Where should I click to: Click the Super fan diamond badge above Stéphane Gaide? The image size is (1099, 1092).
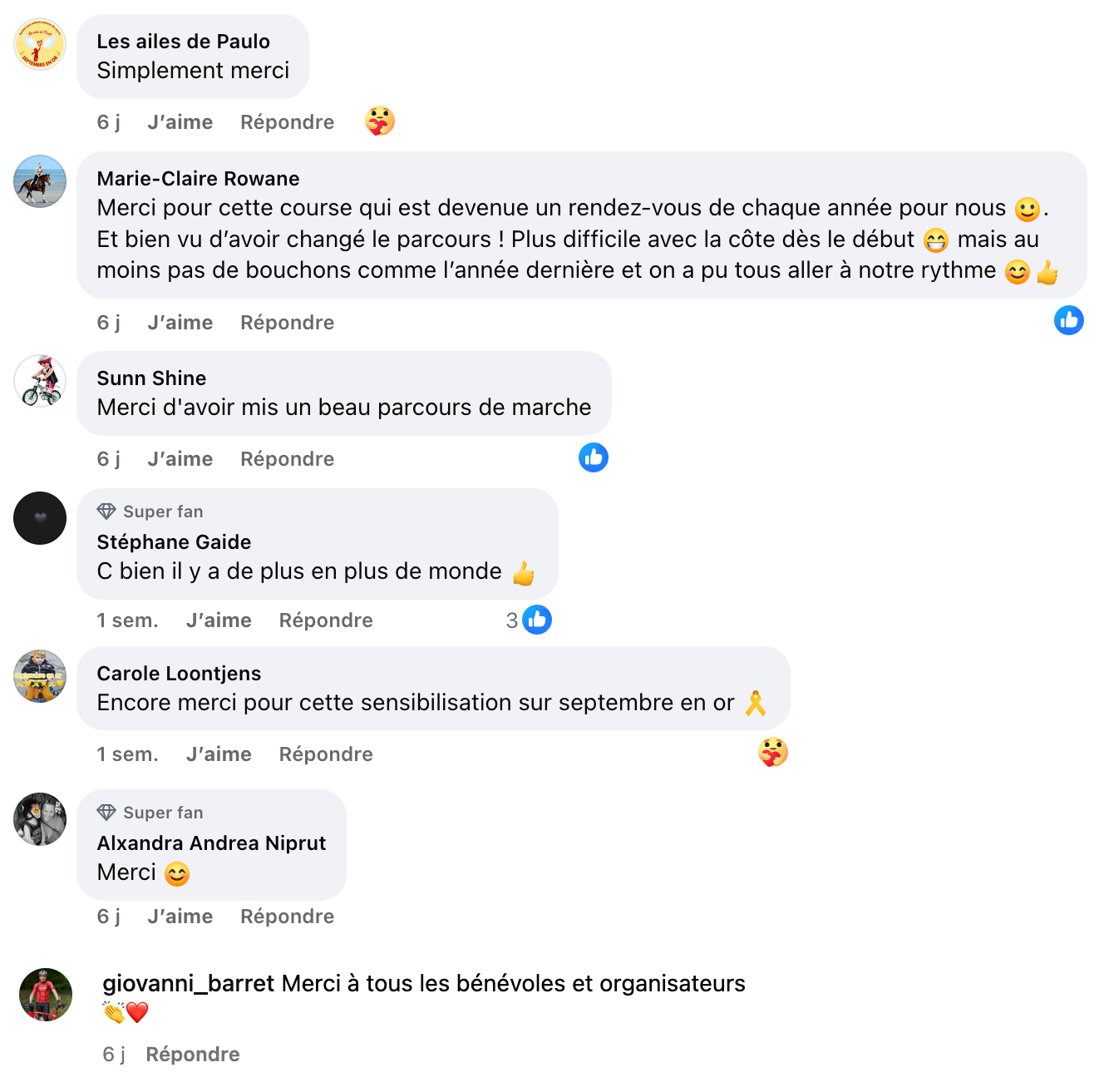coord(106,511)
